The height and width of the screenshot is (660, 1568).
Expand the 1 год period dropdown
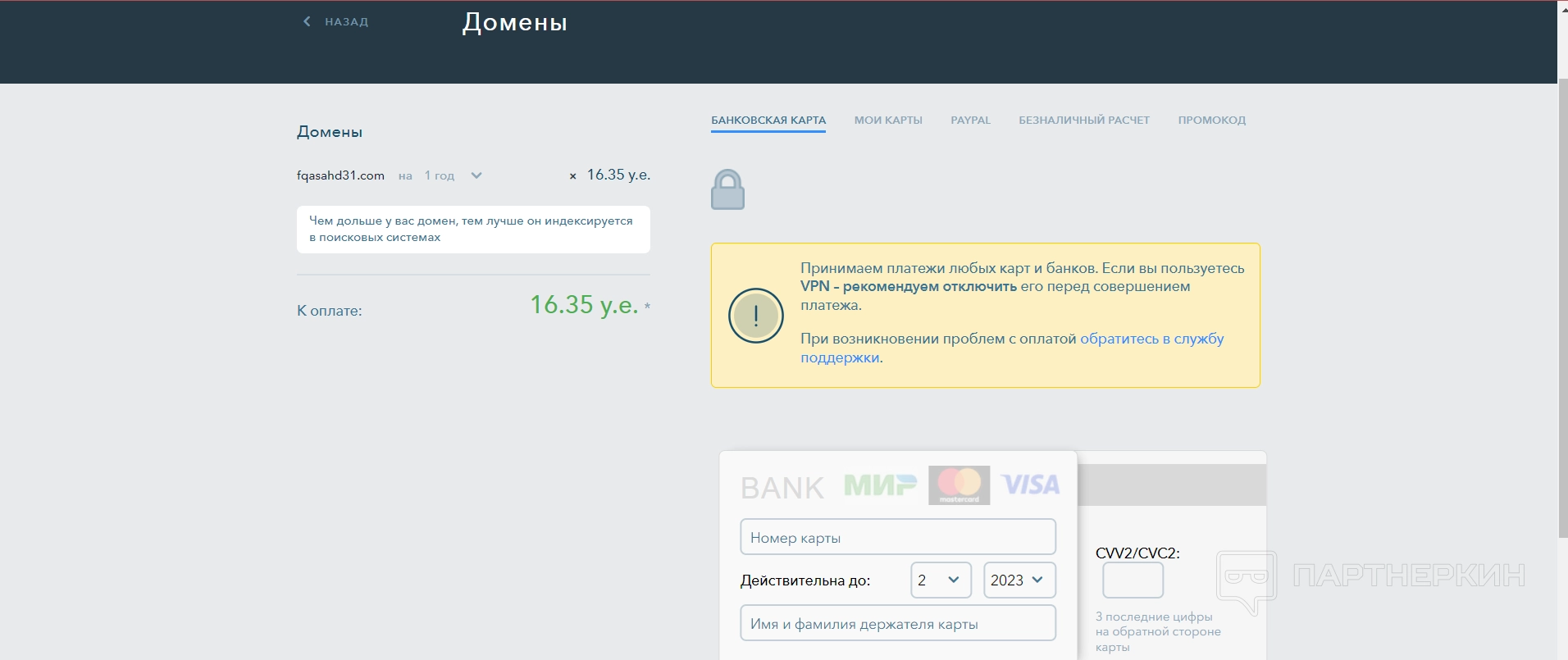453,175
